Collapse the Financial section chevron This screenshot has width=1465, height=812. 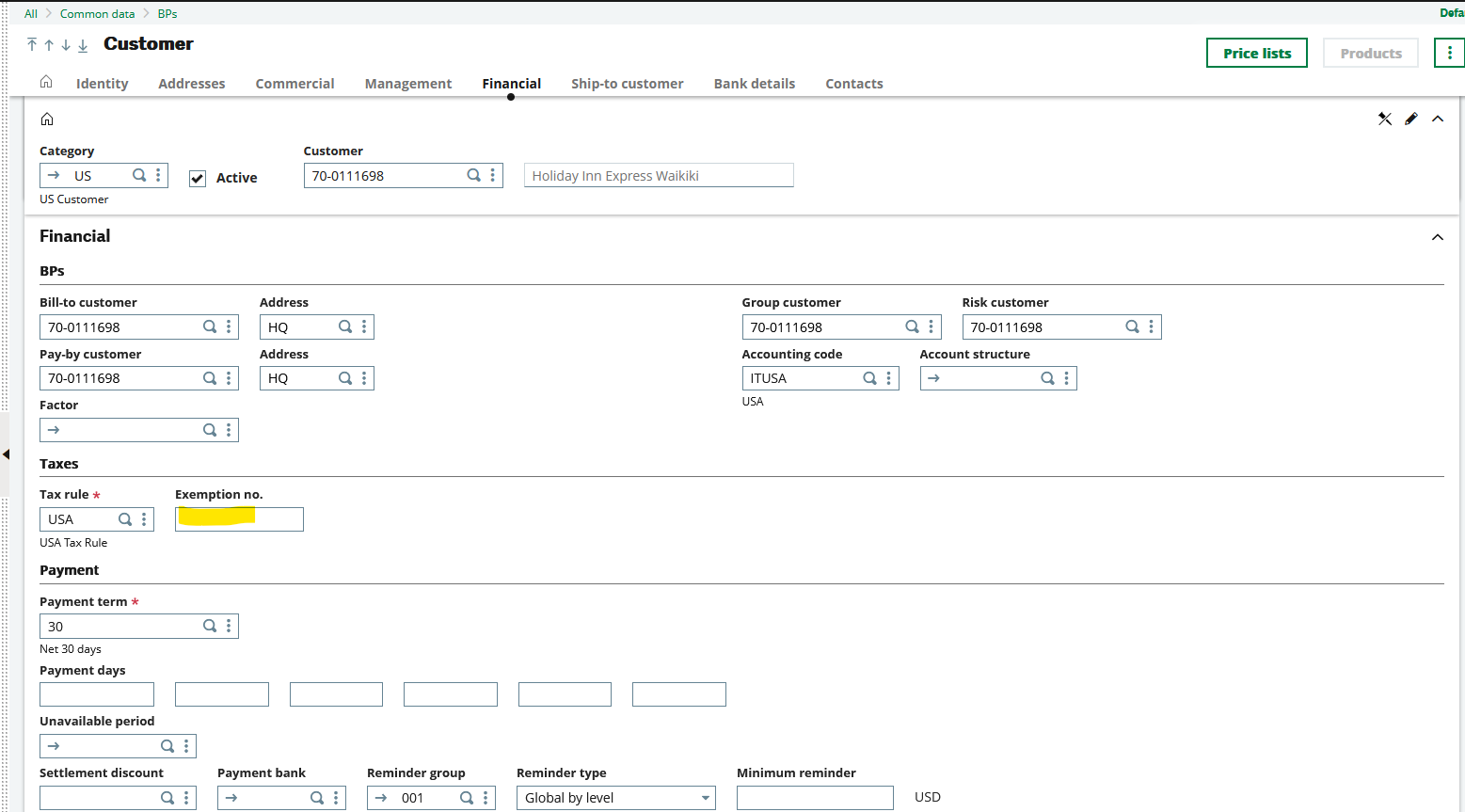[x=1437, y=237]
